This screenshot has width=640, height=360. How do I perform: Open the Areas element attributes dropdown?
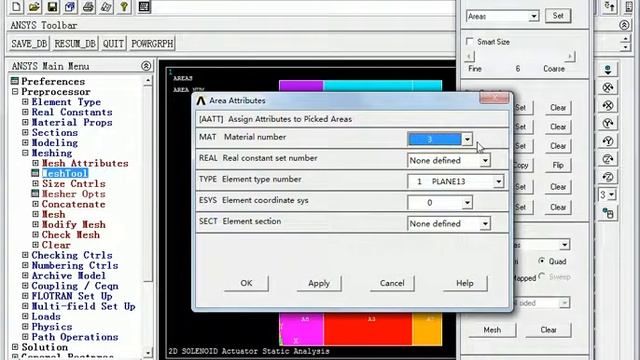coord(533,16)
